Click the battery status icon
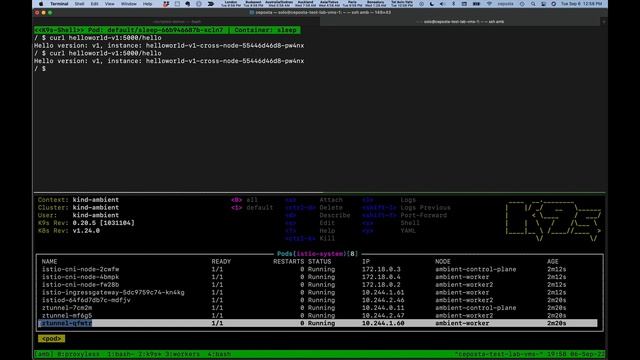Image resolution: width=640 pixels, height=360 pixels. (x=476, y=4)
